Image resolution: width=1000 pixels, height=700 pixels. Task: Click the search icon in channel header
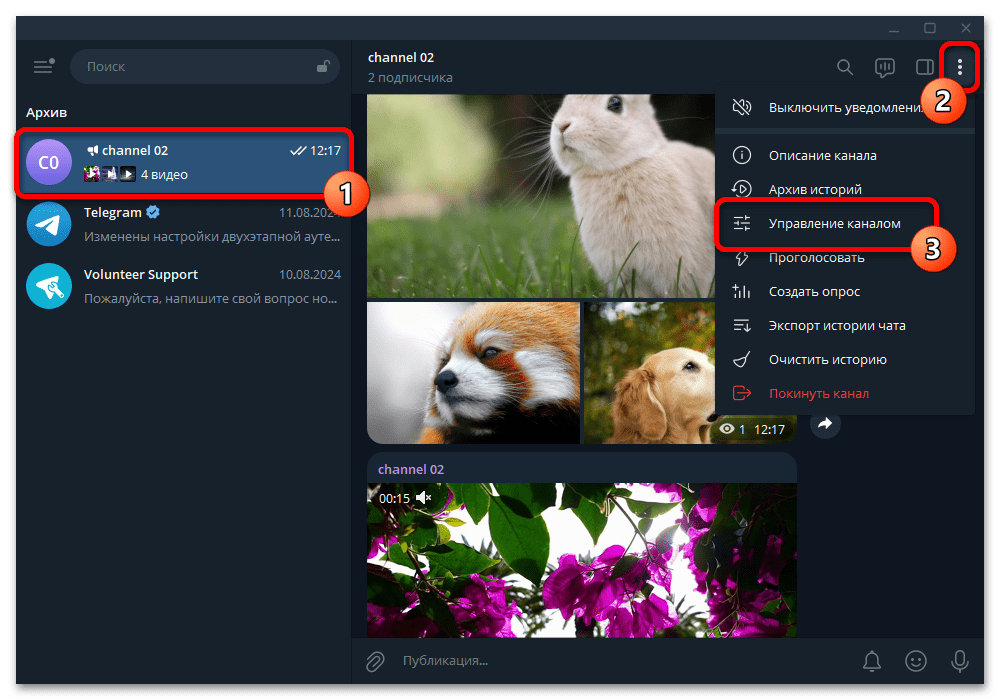pyautogui.click(x=845, y=67)
